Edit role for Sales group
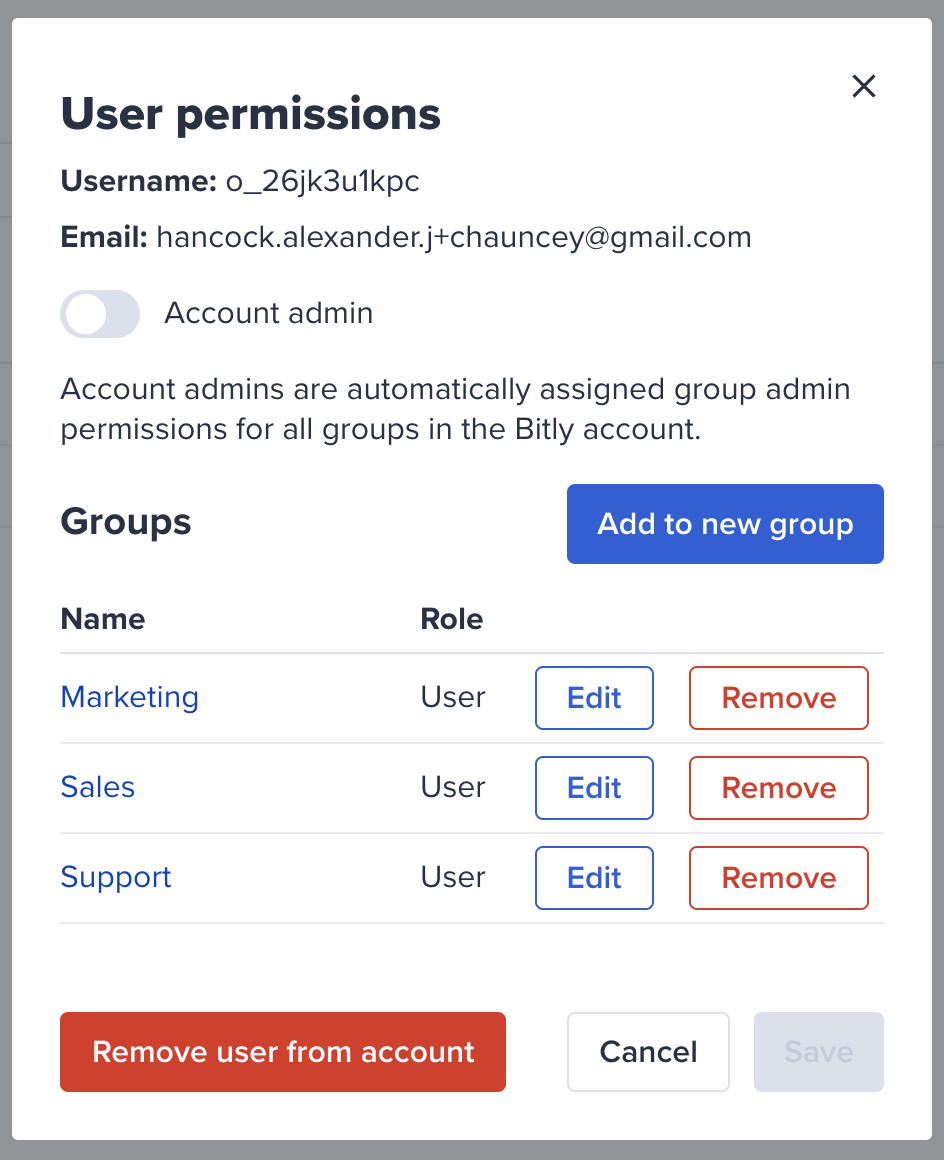The height and width of the screenshot is (1160, 944). (594, 788)
